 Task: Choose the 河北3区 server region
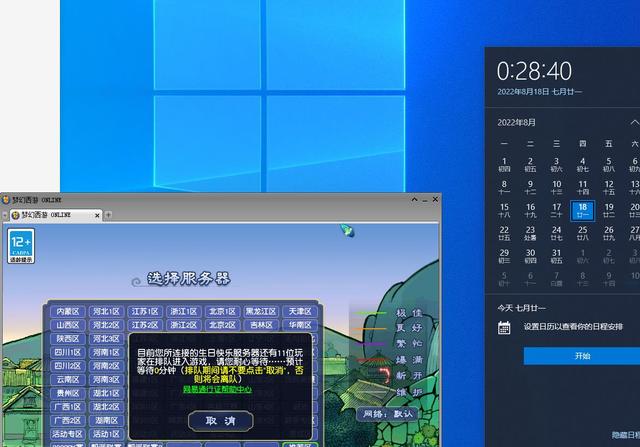(x=106, y=339)
